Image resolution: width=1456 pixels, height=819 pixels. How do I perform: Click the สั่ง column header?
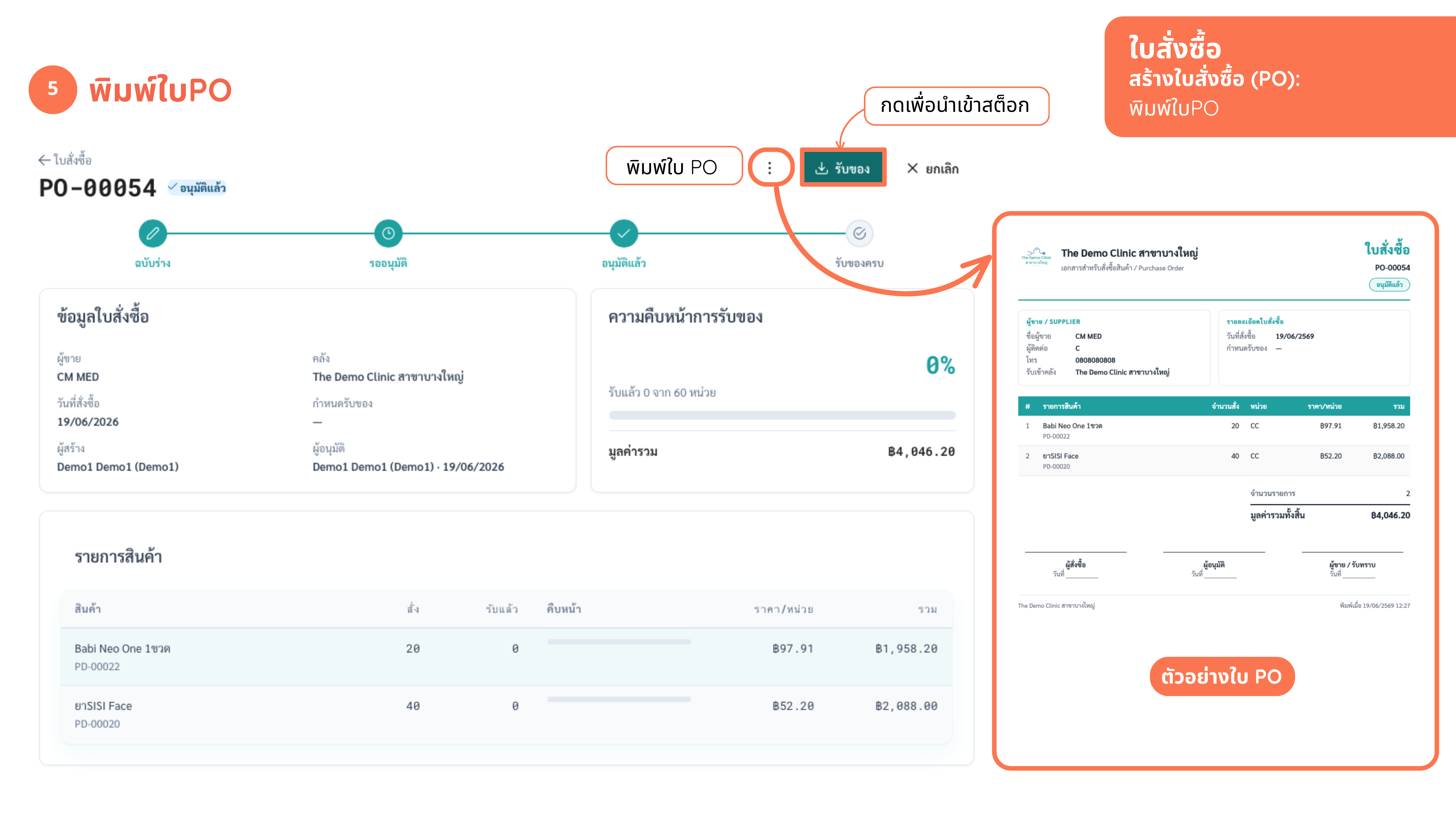coord(413,609)
